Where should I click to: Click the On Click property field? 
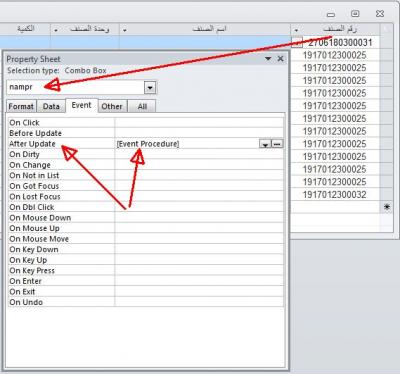pyautogui.click(x=199, y=123)
